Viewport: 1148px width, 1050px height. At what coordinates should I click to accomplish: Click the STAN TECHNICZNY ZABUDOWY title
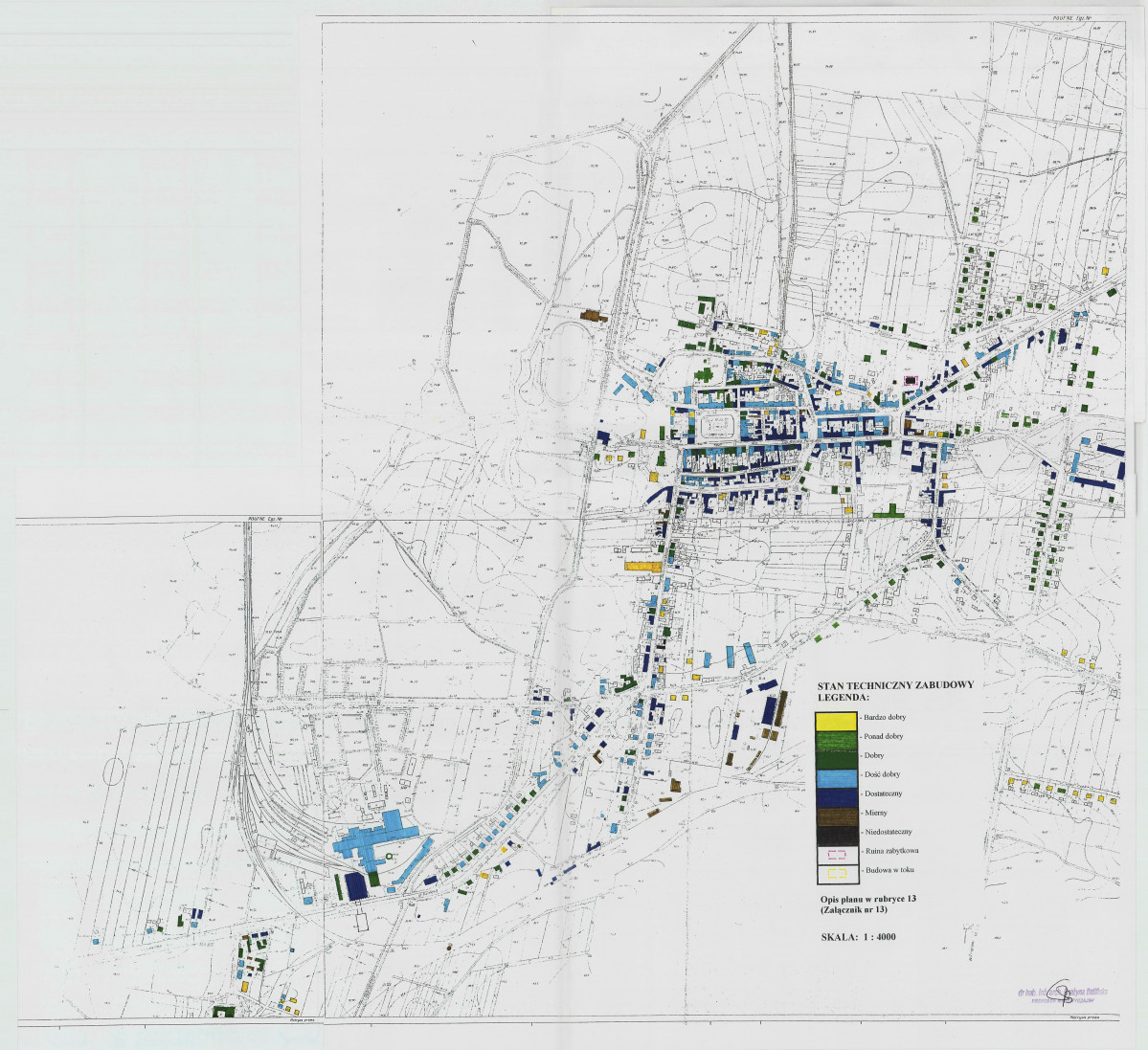coord(894,685)
